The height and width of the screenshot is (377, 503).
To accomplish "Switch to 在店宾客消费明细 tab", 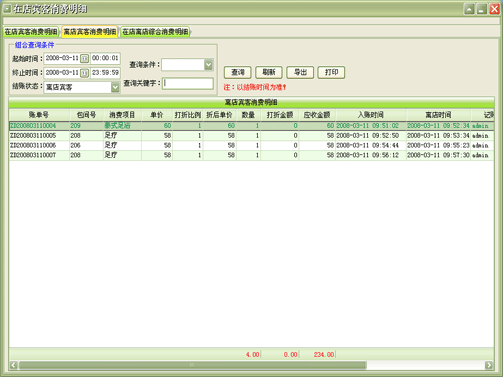I will pos(31,32).
